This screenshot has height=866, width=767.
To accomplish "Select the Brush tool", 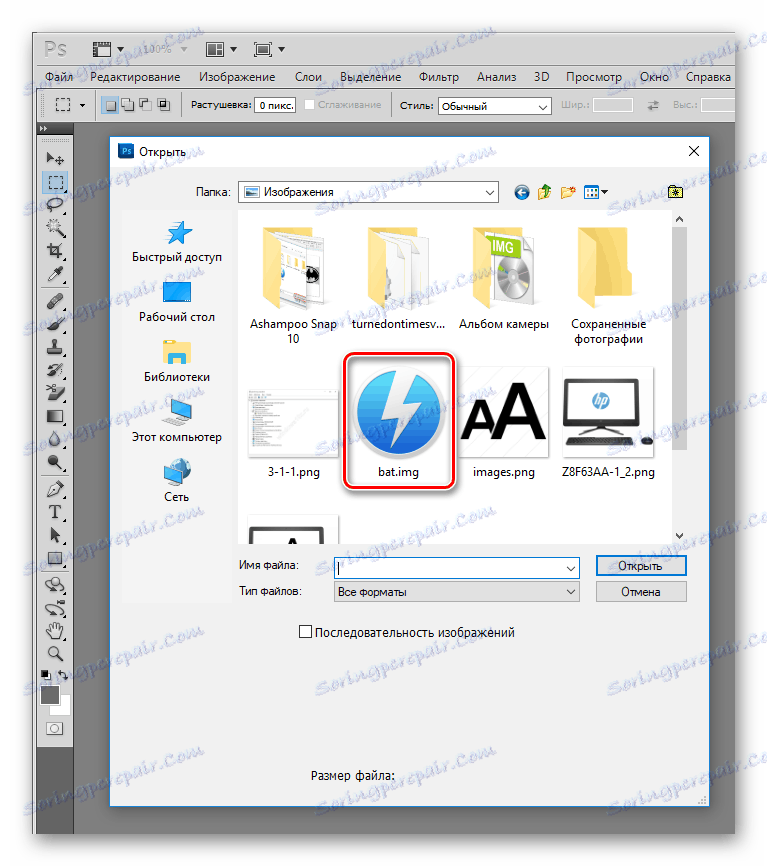I will (x=55, y=324).
